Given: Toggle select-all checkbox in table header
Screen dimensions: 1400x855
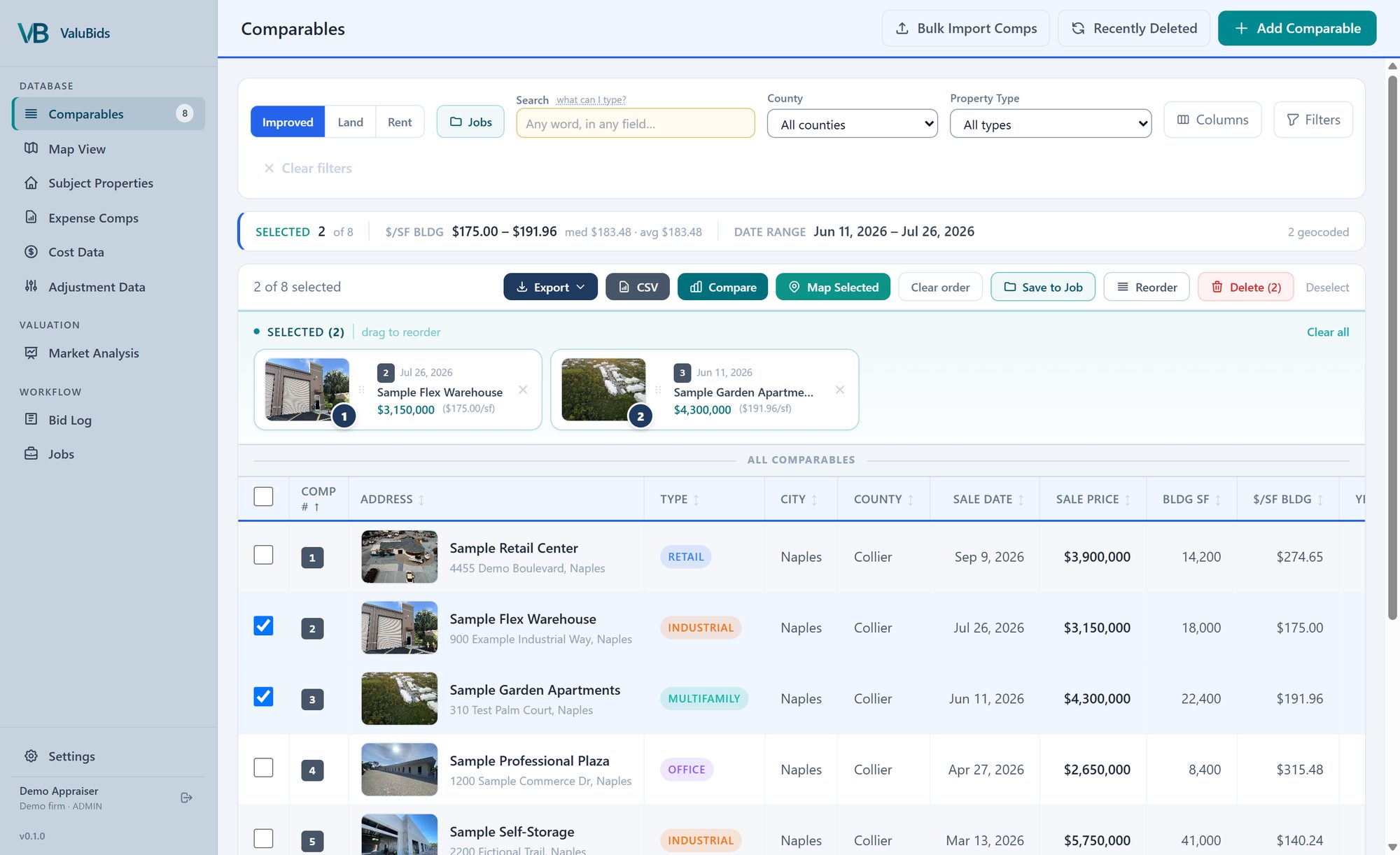Looking at the screenshot, I should (263, 496).
